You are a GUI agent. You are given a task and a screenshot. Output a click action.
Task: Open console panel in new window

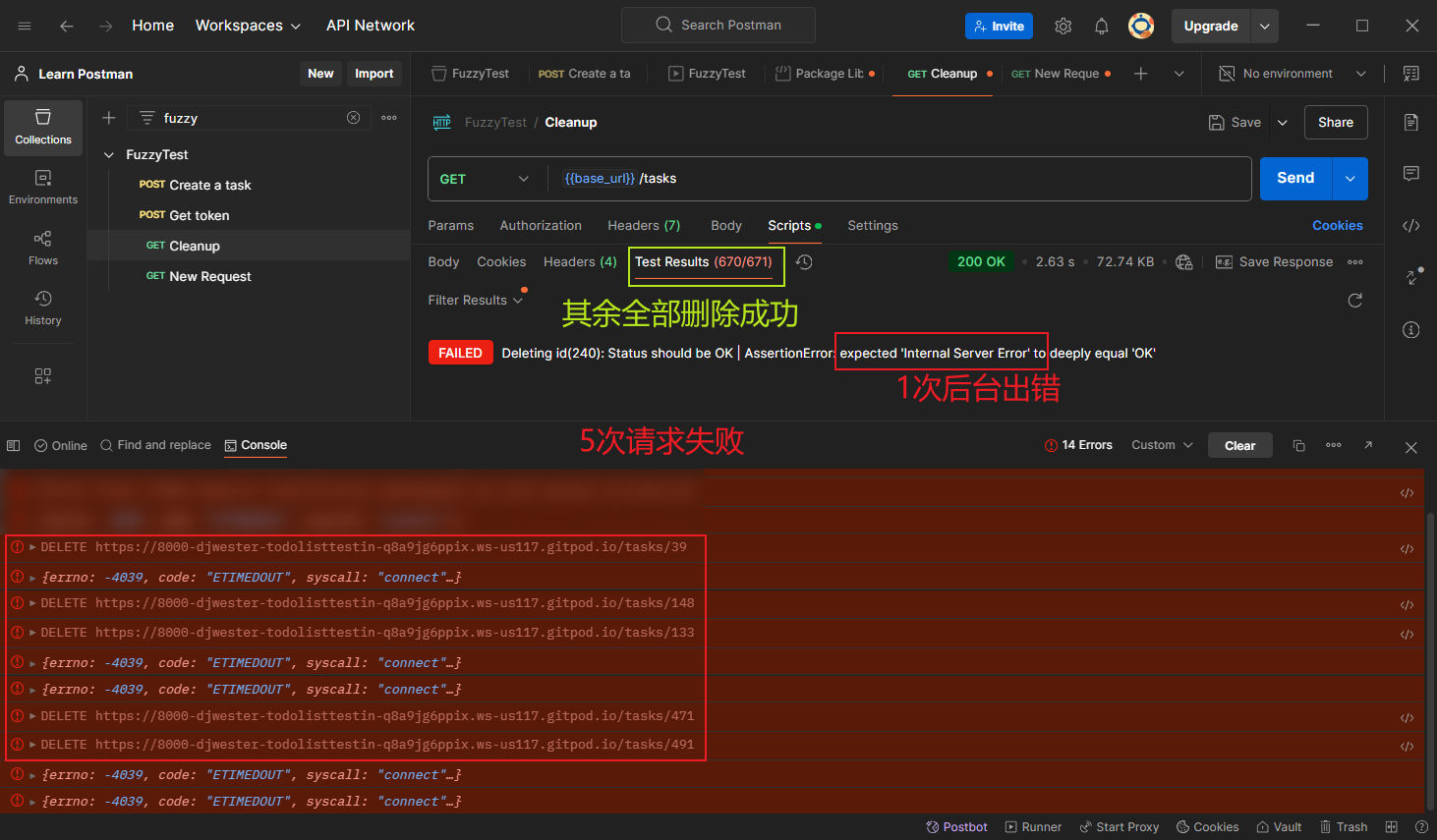pyautogui.click(x=1368, y=446)
